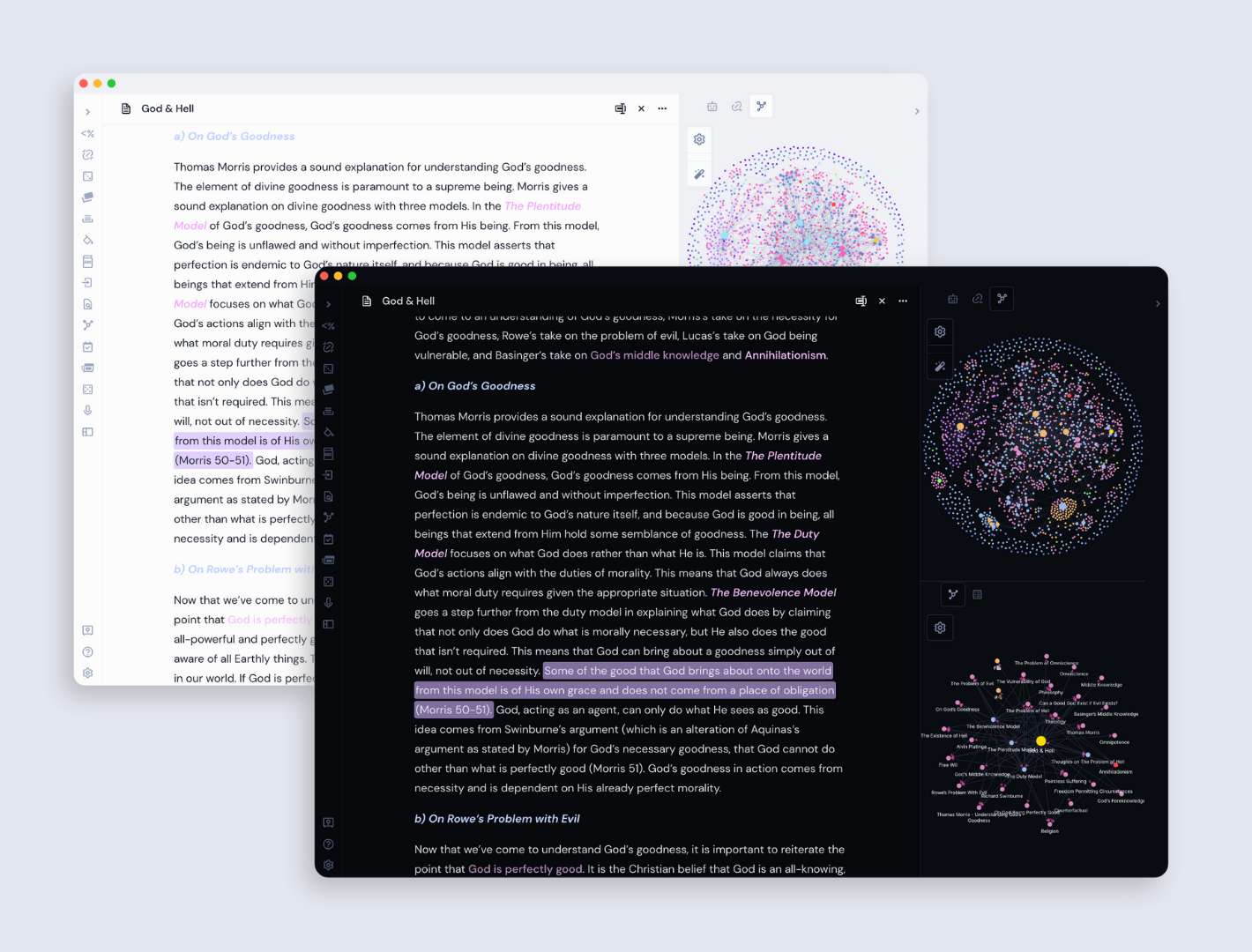Switch to table view below the global graph
The width and height of the screenshot is (1252, 952).
(977, 595)
